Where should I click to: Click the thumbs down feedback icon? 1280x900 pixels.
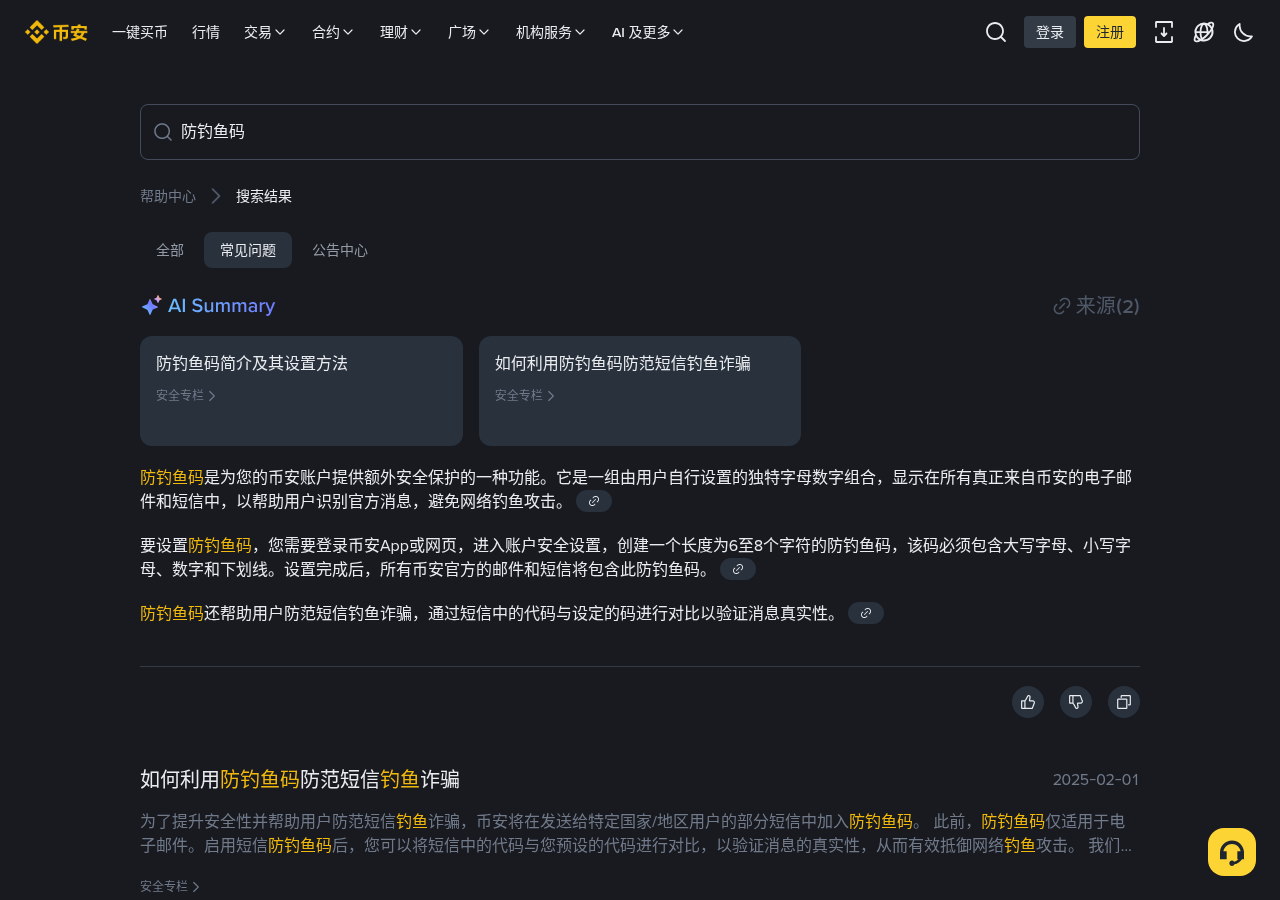1076,702
